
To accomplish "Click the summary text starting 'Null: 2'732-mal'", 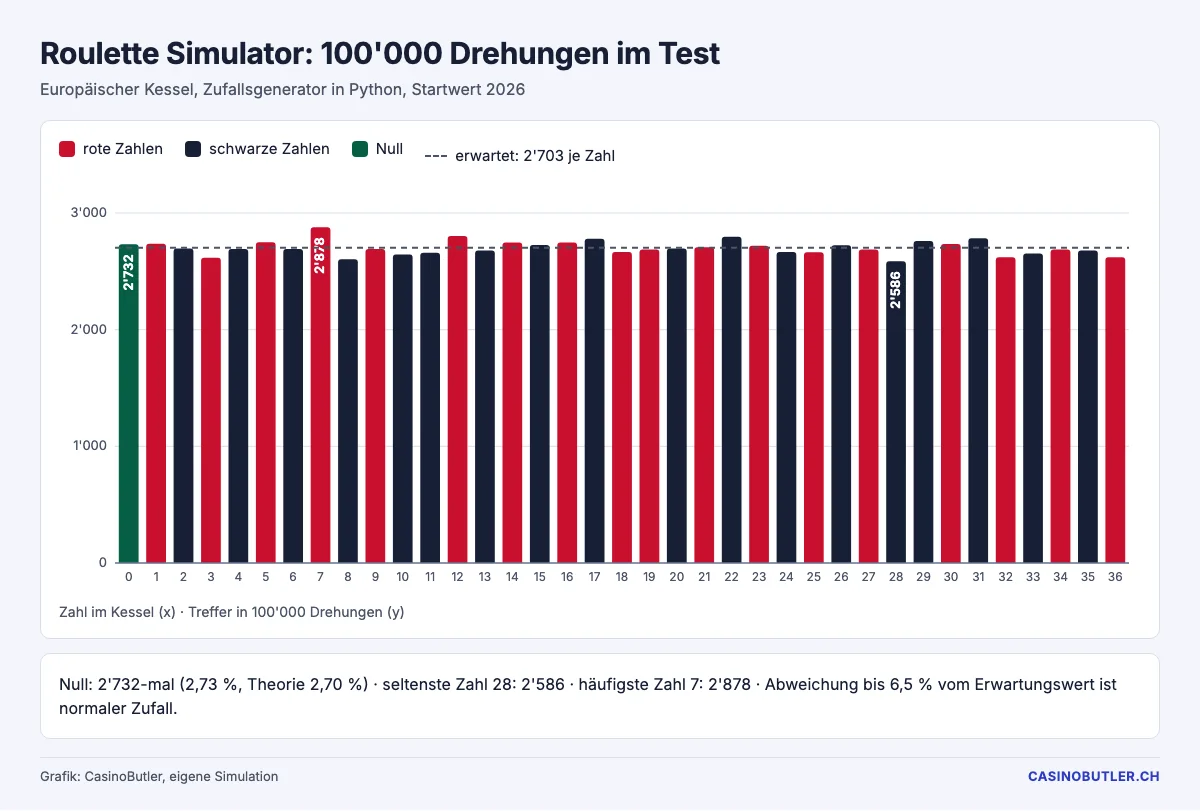I will click(588, 696).
